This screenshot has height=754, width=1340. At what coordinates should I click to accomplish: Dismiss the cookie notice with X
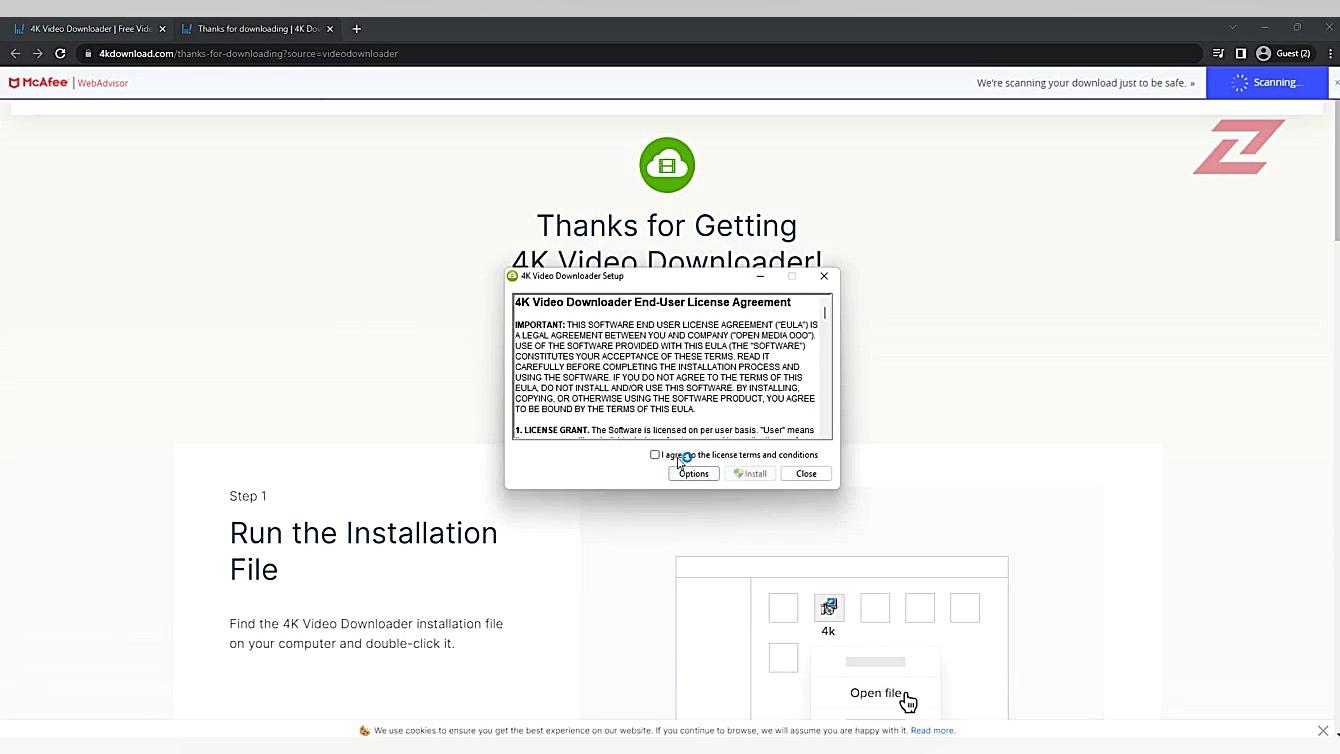[1323, 731]
